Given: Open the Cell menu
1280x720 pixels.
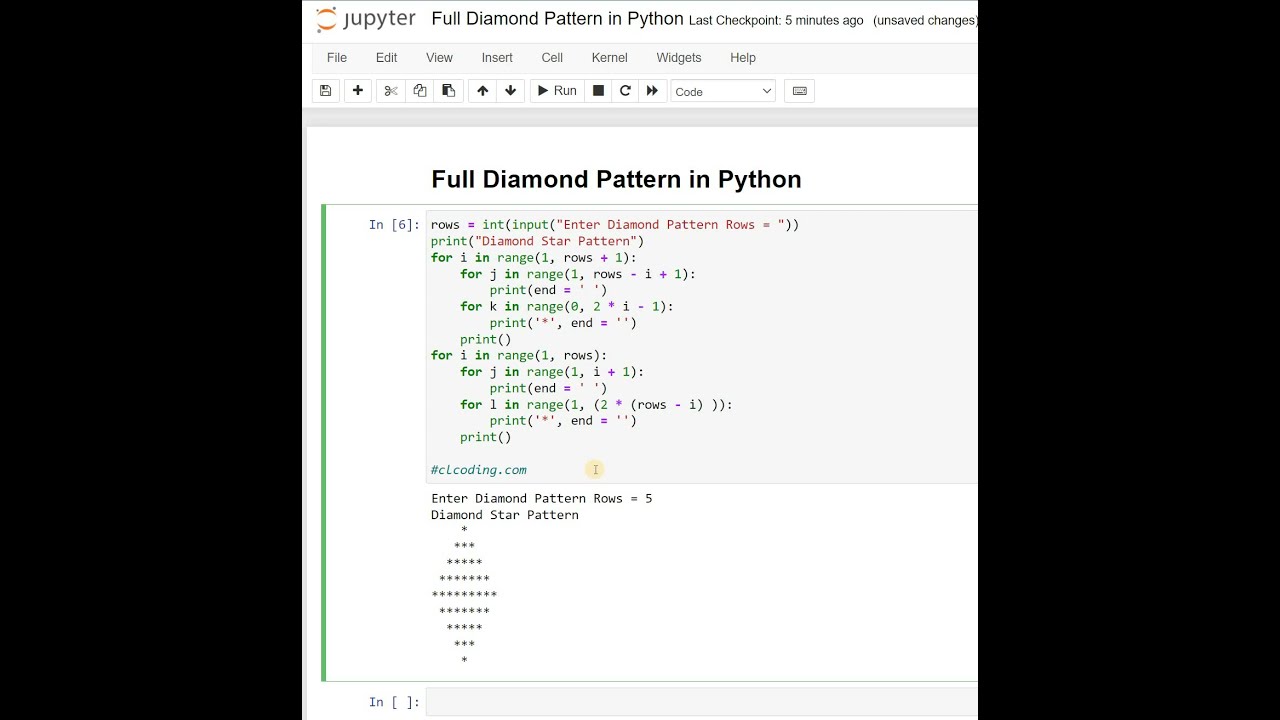Looking at the screenshot, I should point(552,58).
